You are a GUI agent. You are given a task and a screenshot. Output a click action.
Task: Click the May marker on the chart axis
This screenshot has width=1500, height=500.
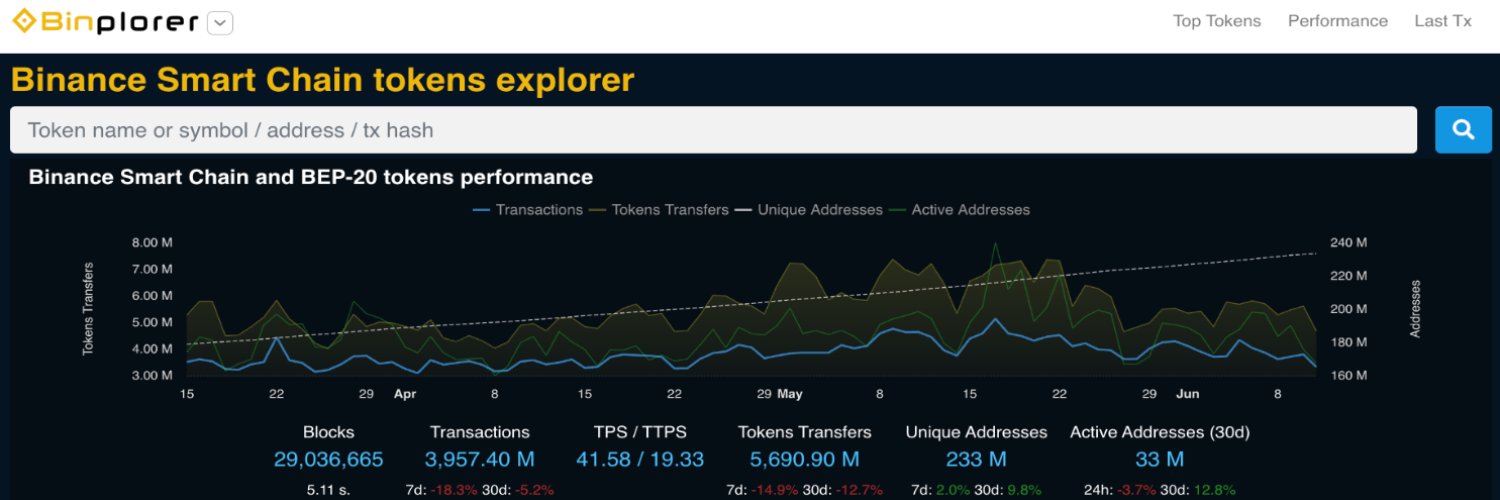pyautogui.click(x=790, y=394)
